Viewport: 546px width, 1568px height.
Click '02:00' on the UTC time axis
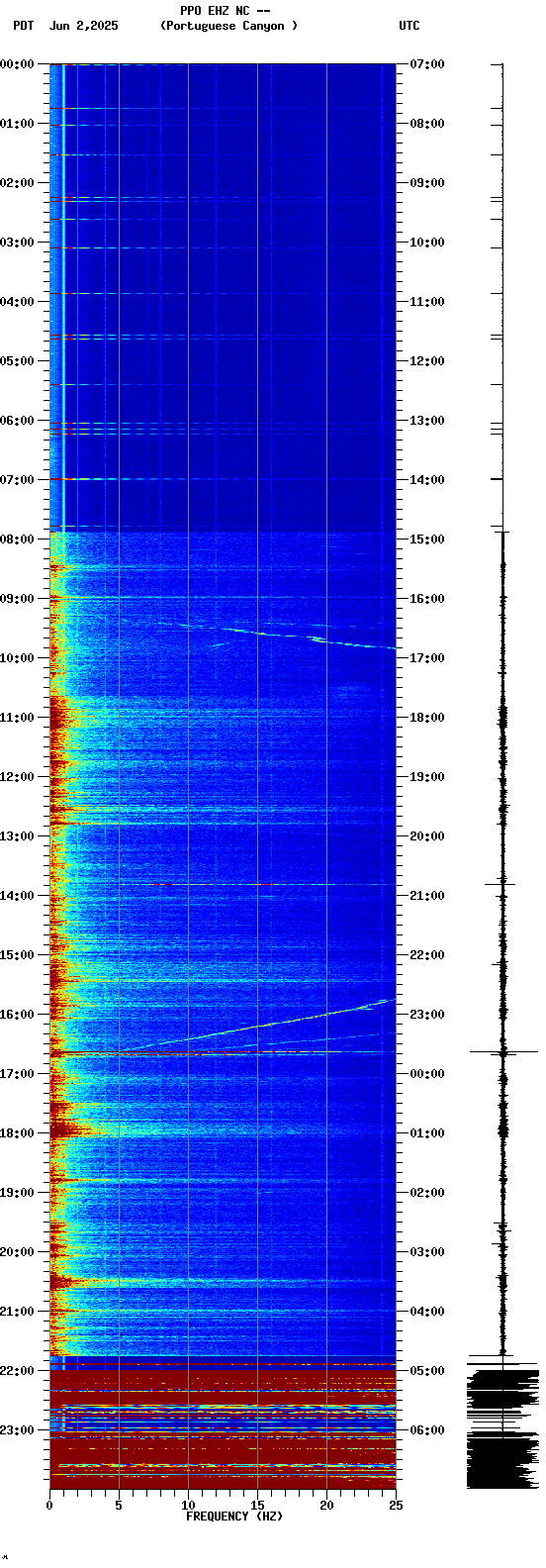tap(427, 1193)
